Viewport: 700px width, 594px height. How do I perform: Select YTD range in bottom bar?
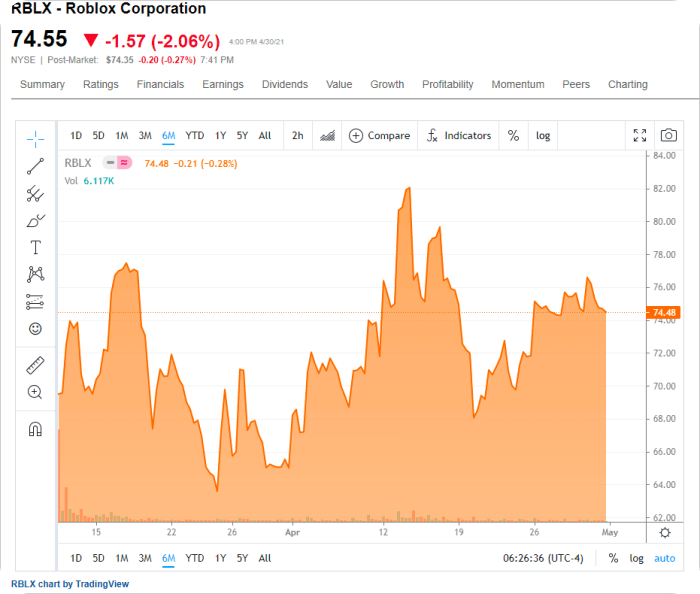tap(195, 558)
